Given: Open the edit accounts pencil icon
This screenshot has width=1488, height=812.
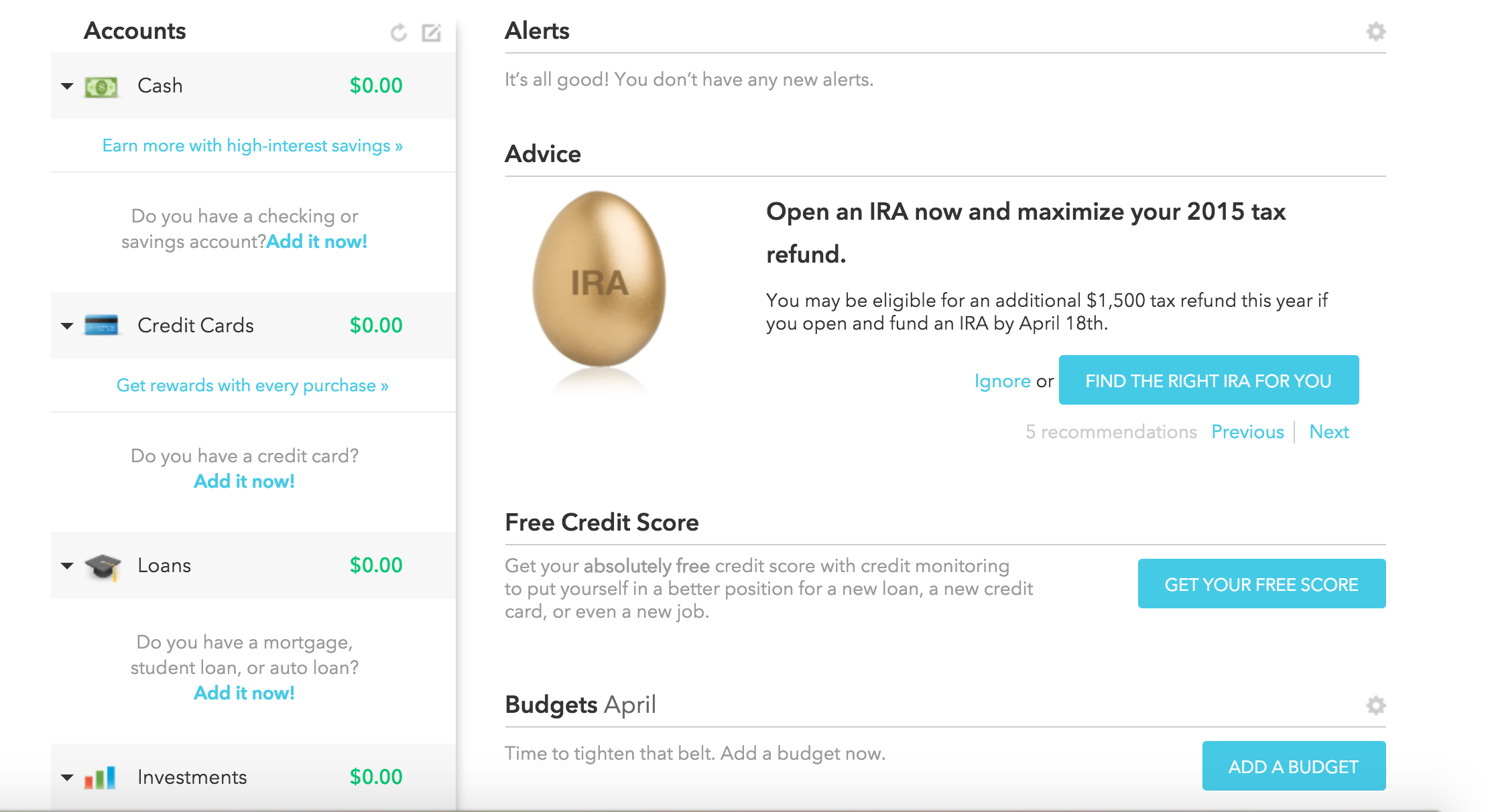Looking at the screenshot, I should point(431,32).
